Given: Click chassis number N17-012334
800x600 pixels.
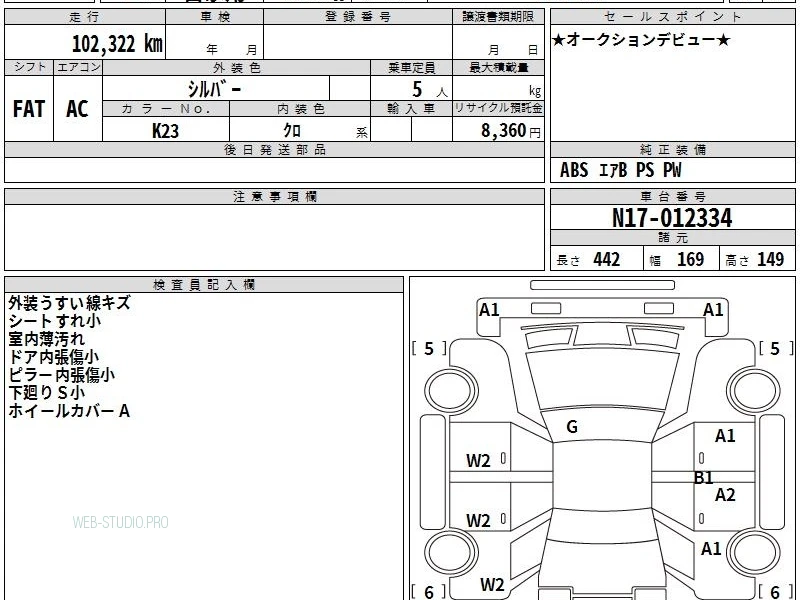Looking at the screenshot, I should coord(672,218).
